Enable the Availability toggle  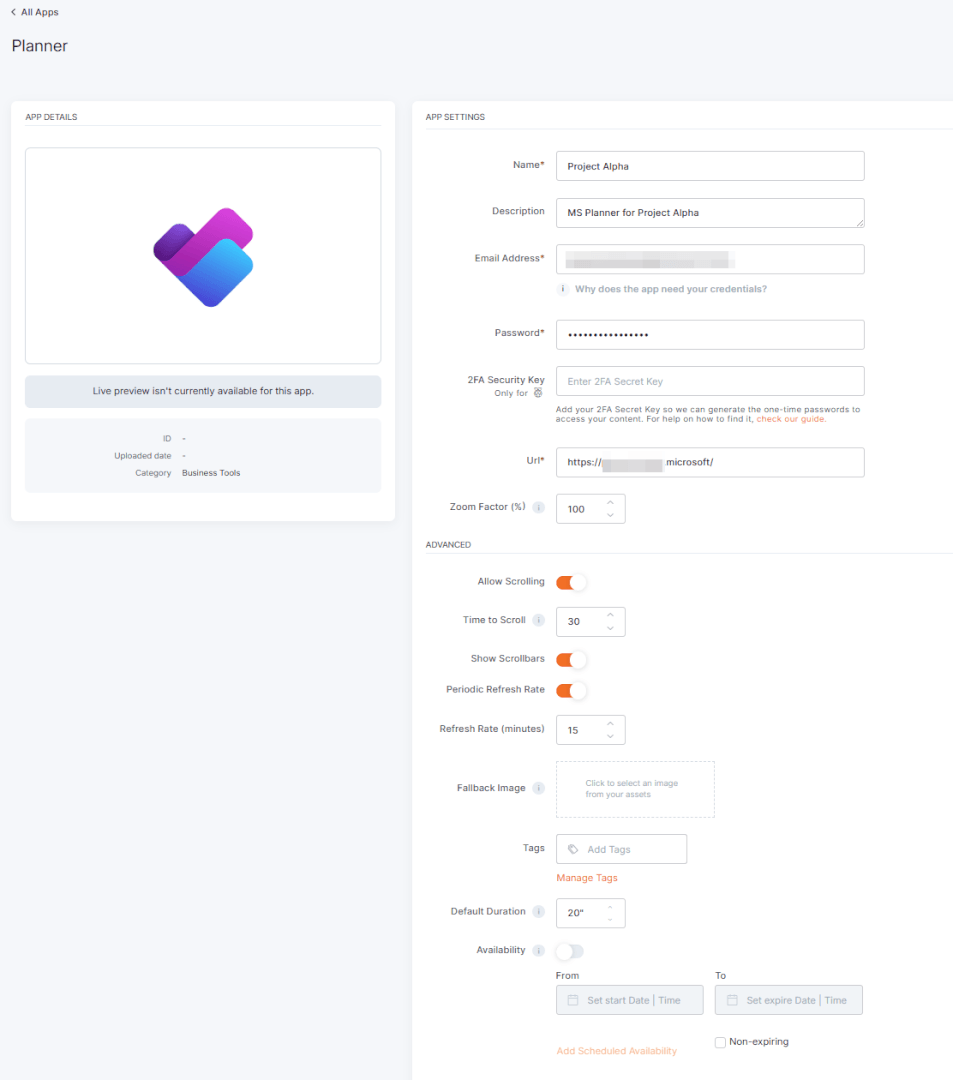(570, 951)
